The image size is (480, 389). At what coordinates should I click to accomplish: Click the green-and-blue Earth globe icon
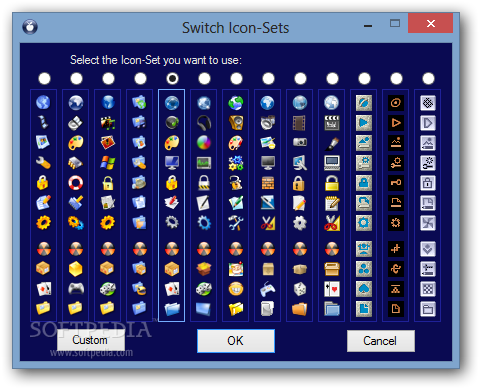tap(236, 103)
